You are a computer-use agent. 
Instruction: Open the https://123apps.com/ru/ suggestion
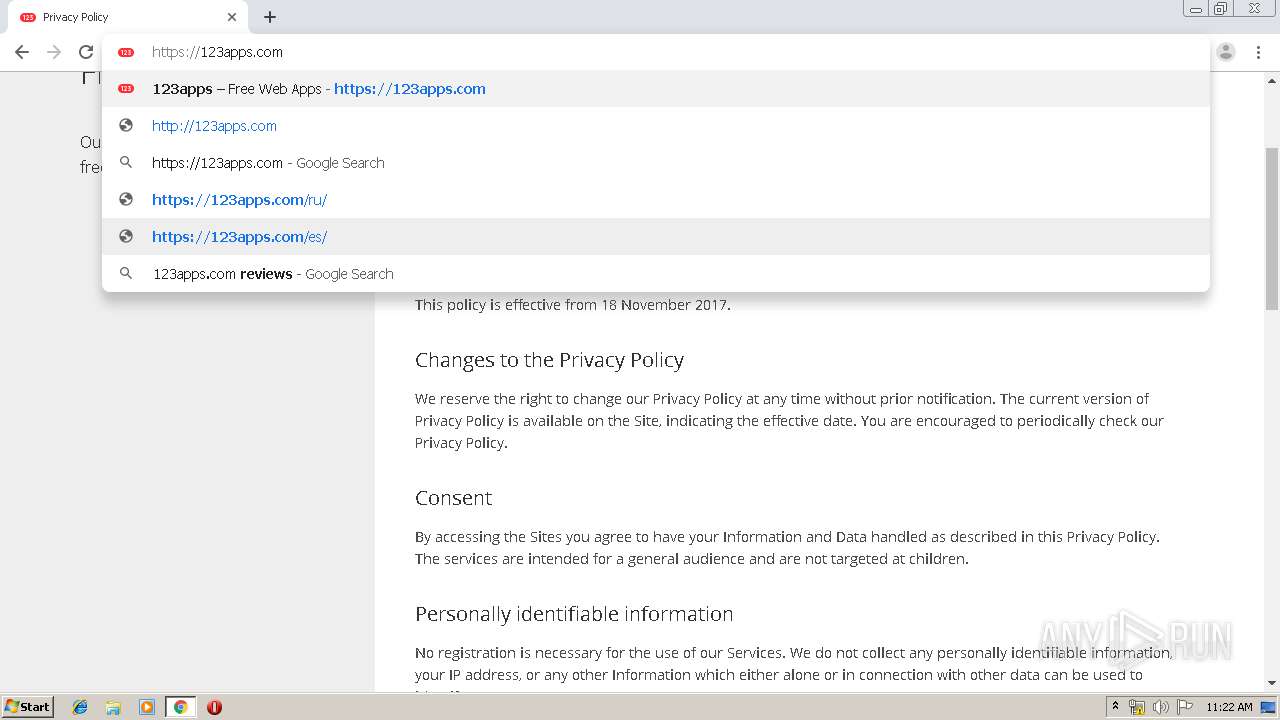(x=239, y=200)
